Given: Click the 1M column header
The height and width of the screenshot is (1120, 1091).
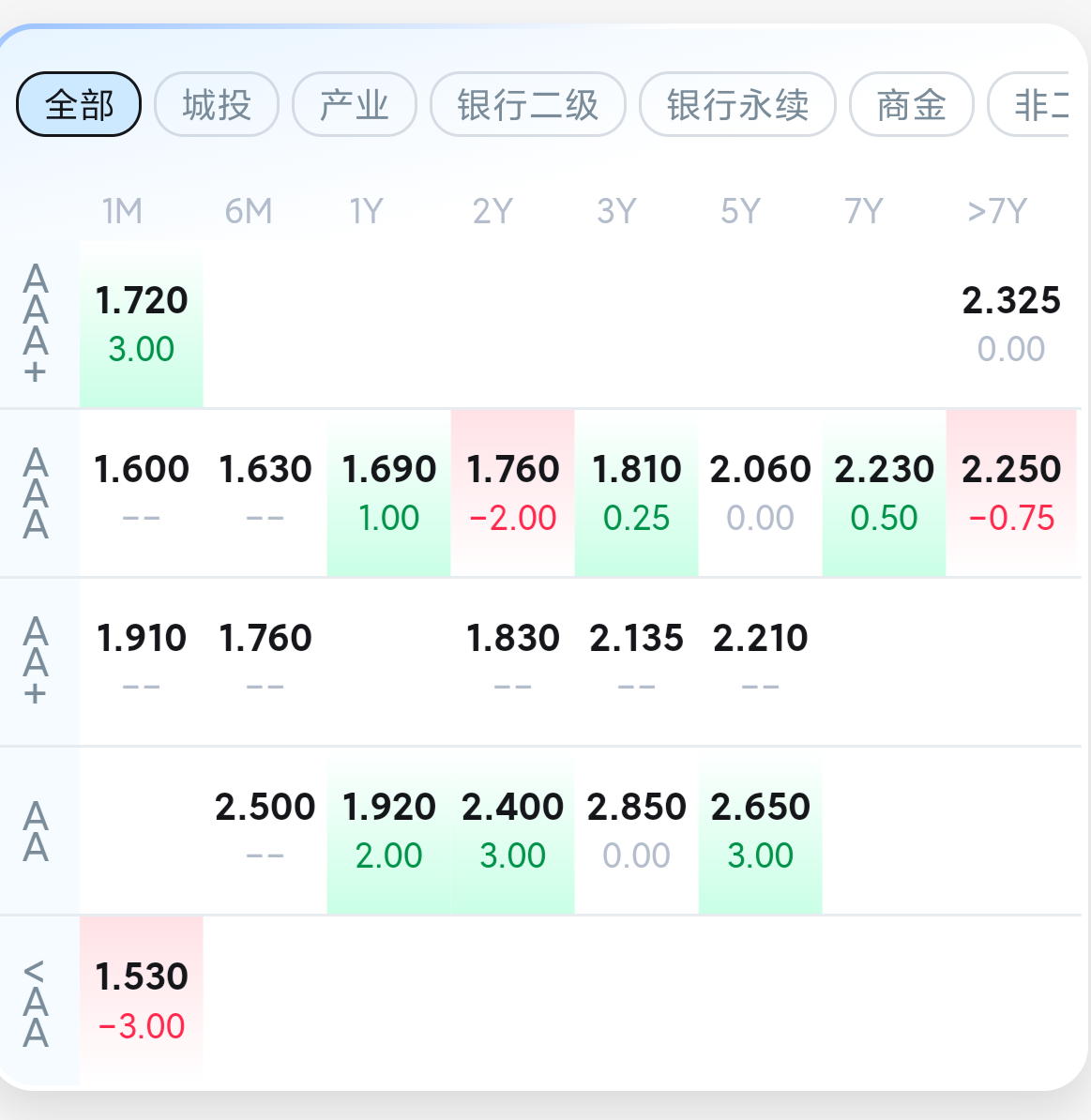Looking at the screenshot, I should (122, 211).
